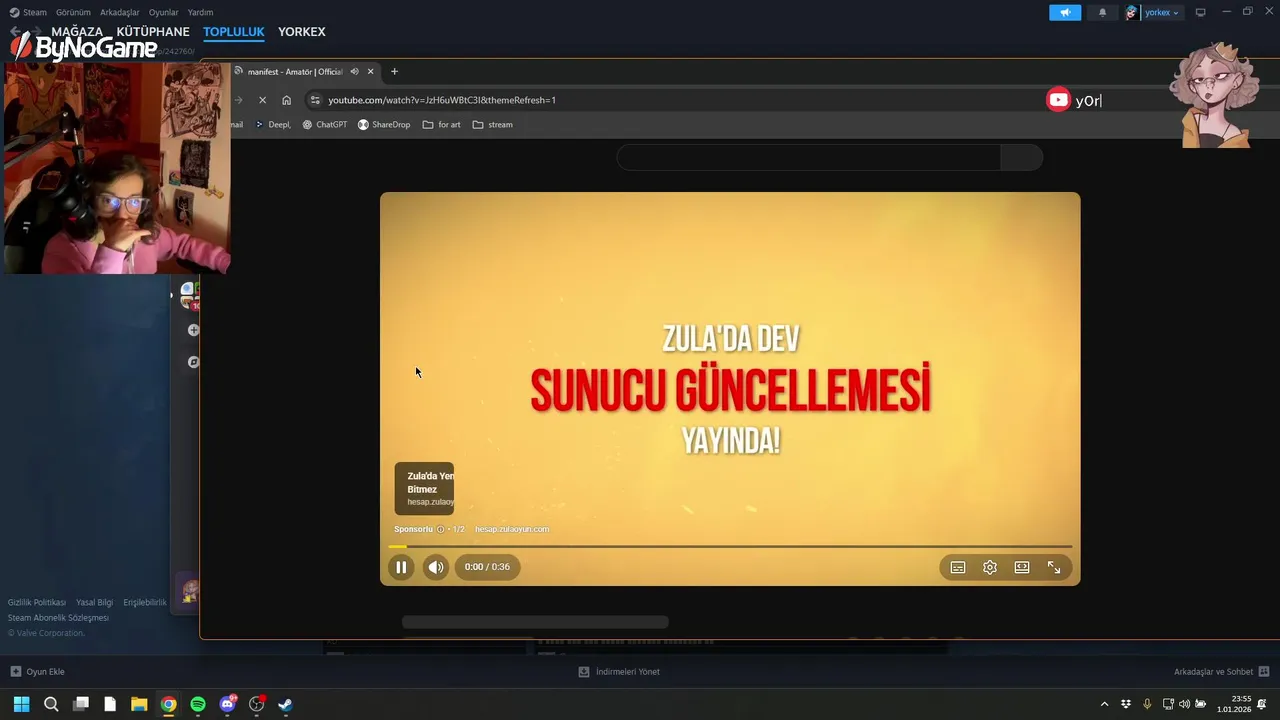This screenshot has height=720, width=1280.
Task: Go to TOPLULUK in Steam
Action: click(234, 32)
